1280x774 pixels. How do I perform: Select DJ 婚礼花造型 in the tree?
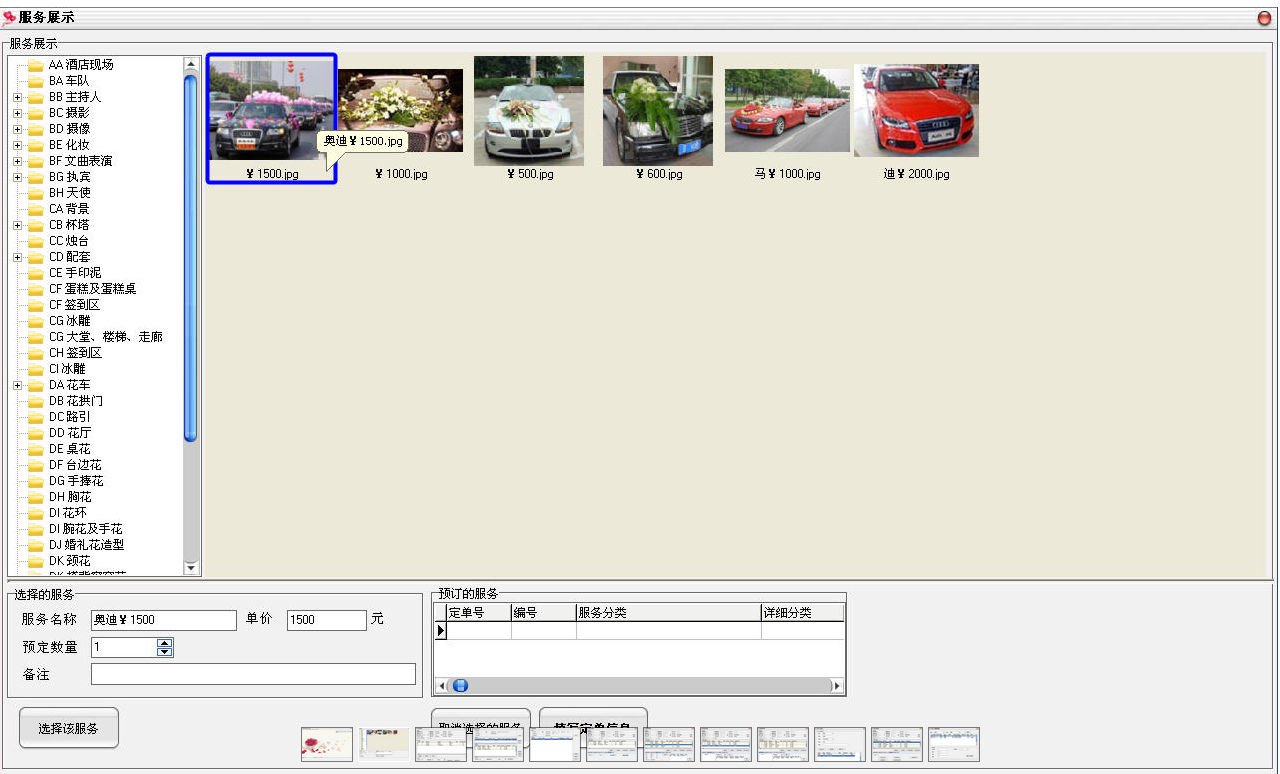86,545
